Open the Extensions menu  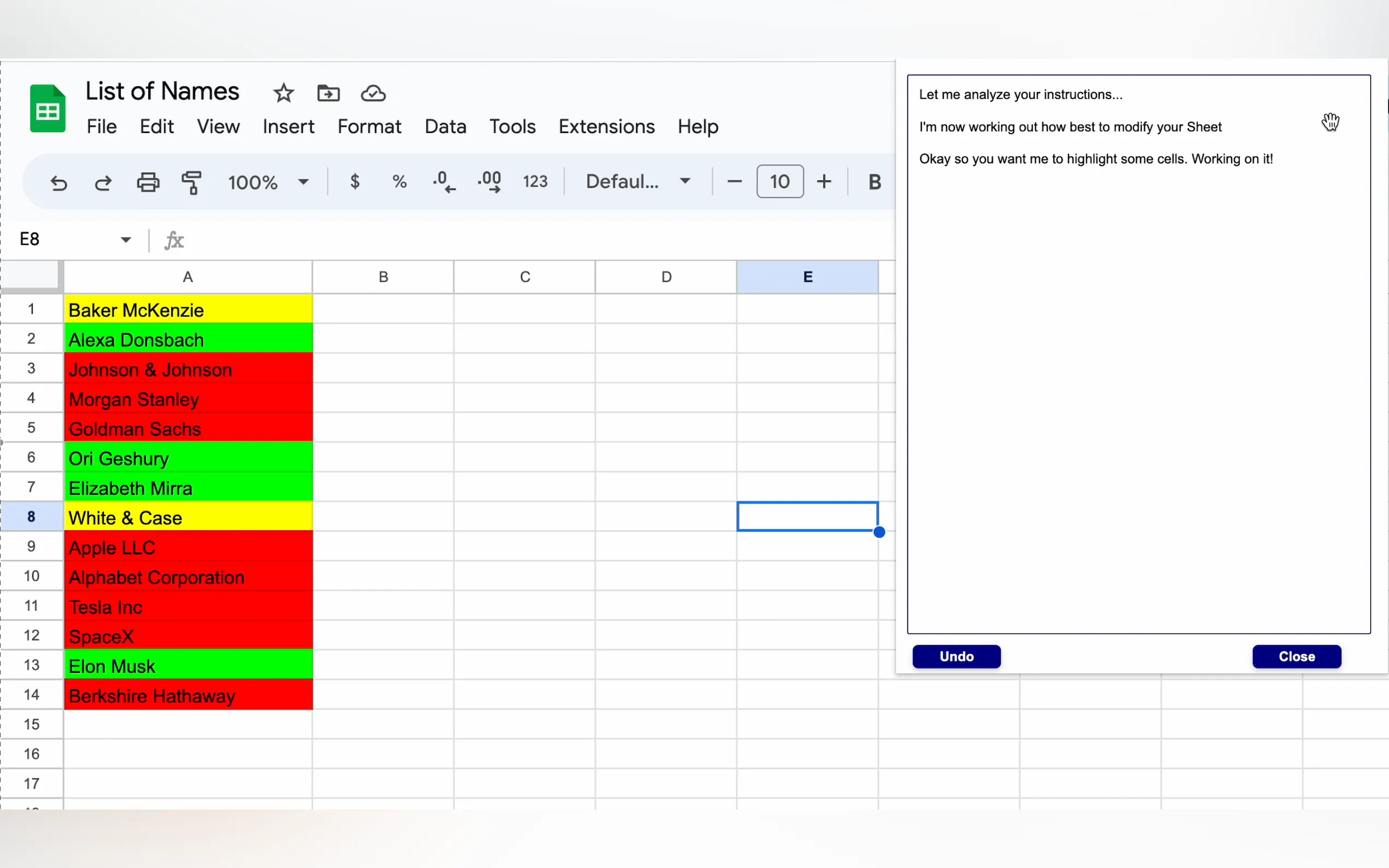606,126
